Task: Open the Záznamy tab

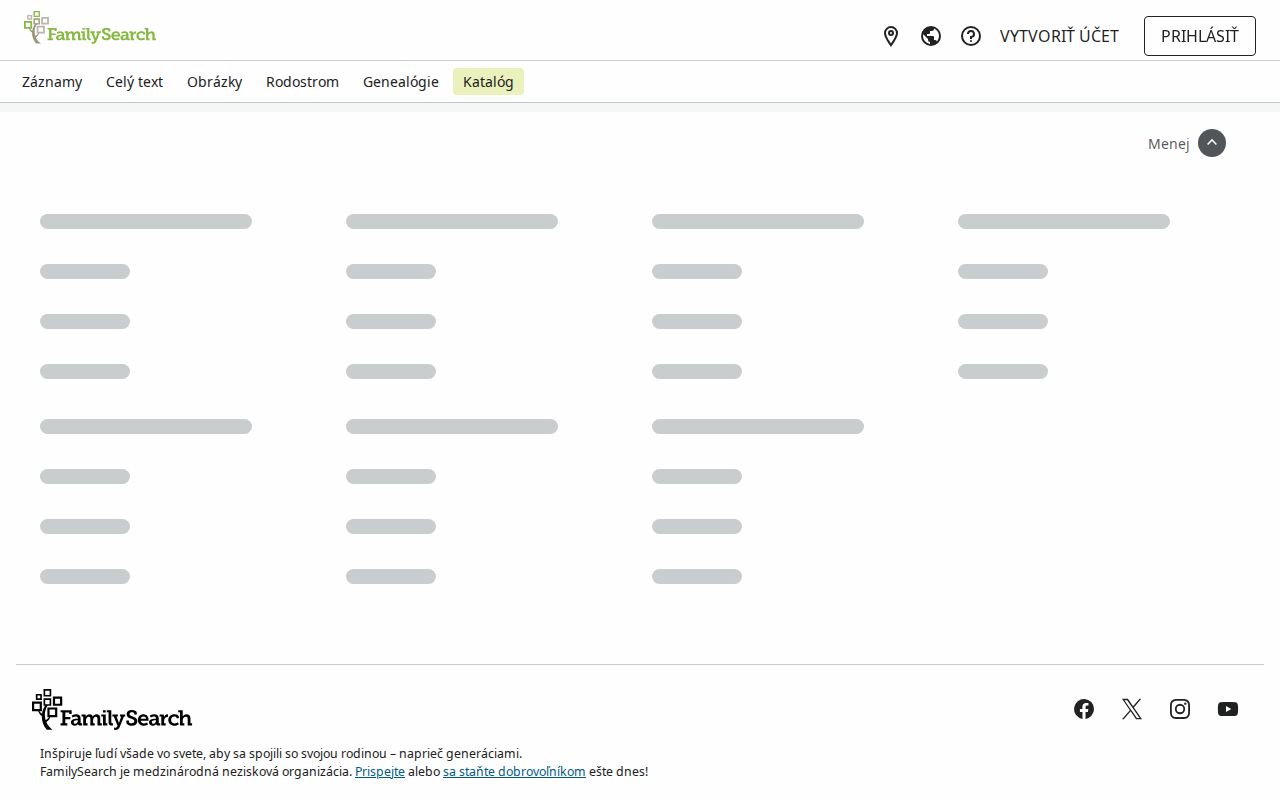Action: 52,82
